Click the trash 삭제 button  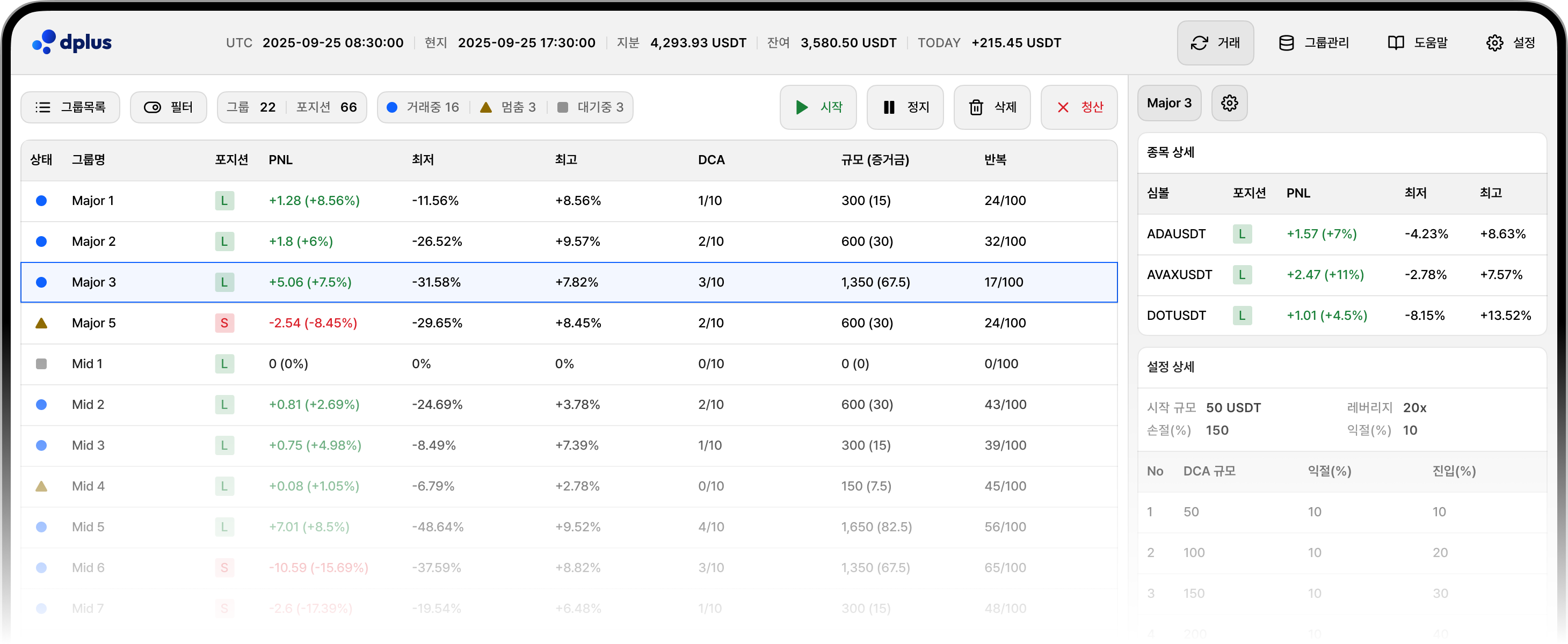(x=992, y=107)
